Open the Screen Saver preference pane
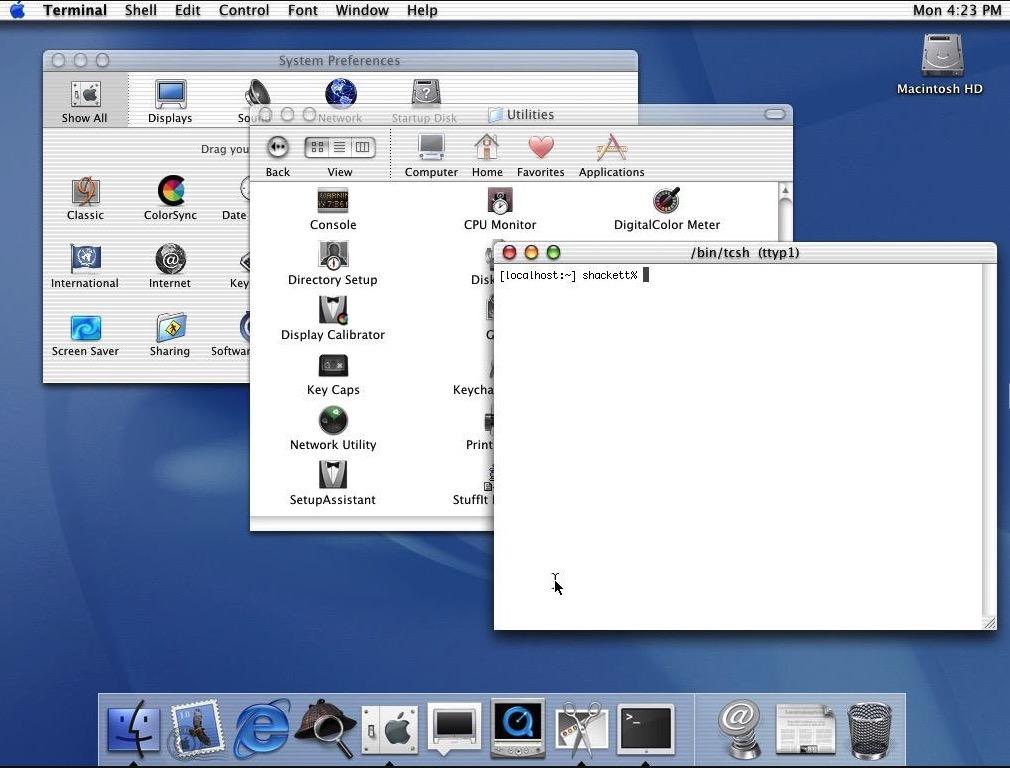The image size is (1010, 768). (85, 335)
